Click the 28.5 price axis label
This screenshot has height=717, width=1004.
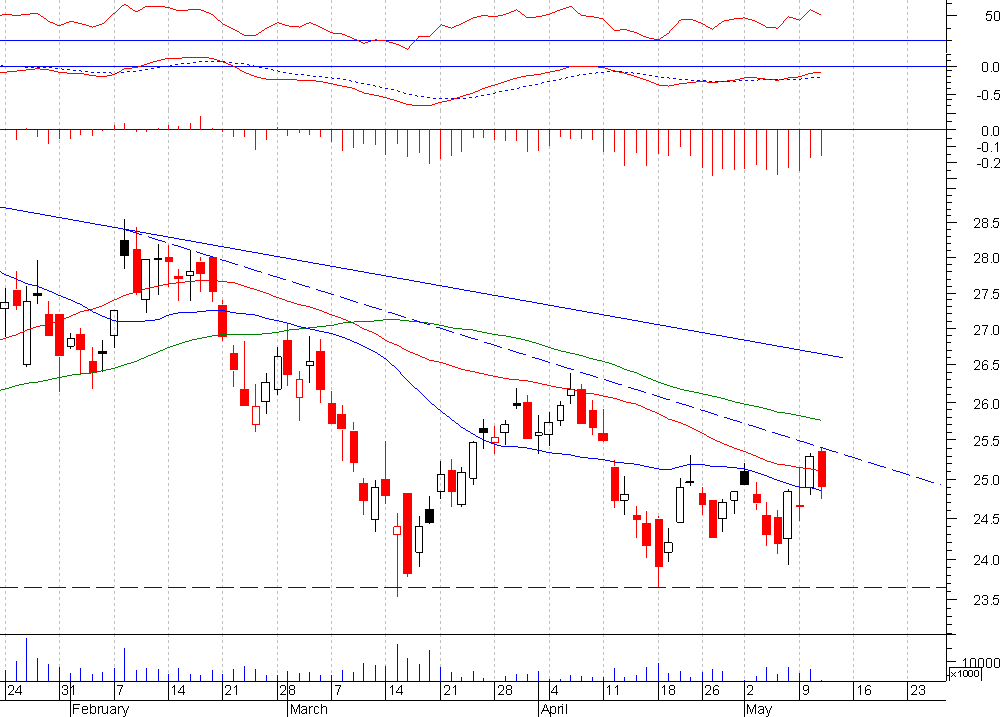tap(985, 223)
